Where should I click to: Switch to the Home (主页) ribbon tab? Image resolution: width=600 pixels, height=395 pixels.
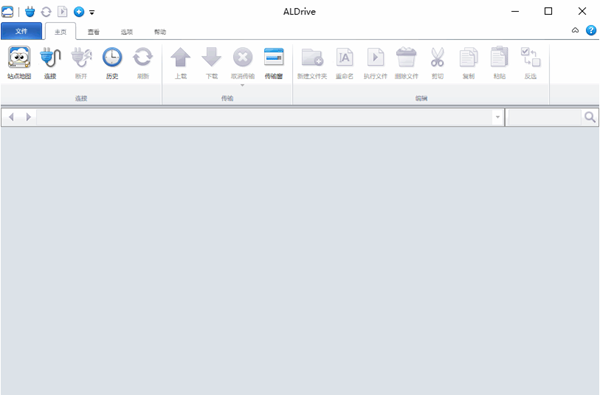pyautogui.click(x=60, y=32)
